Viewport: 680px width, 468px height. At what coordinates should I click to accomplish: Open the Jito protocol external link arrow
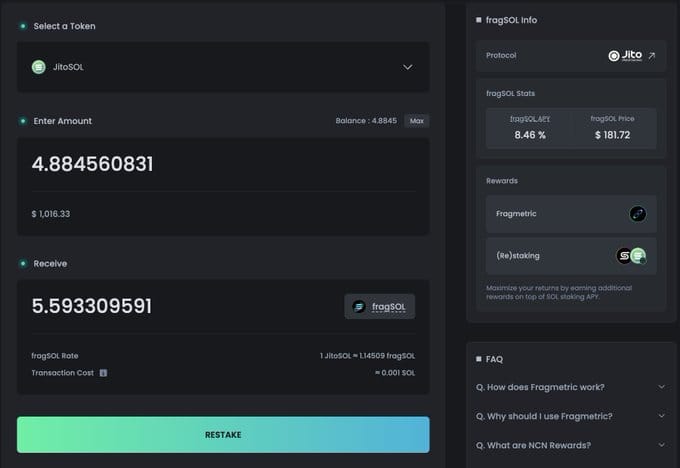[651, 56]
